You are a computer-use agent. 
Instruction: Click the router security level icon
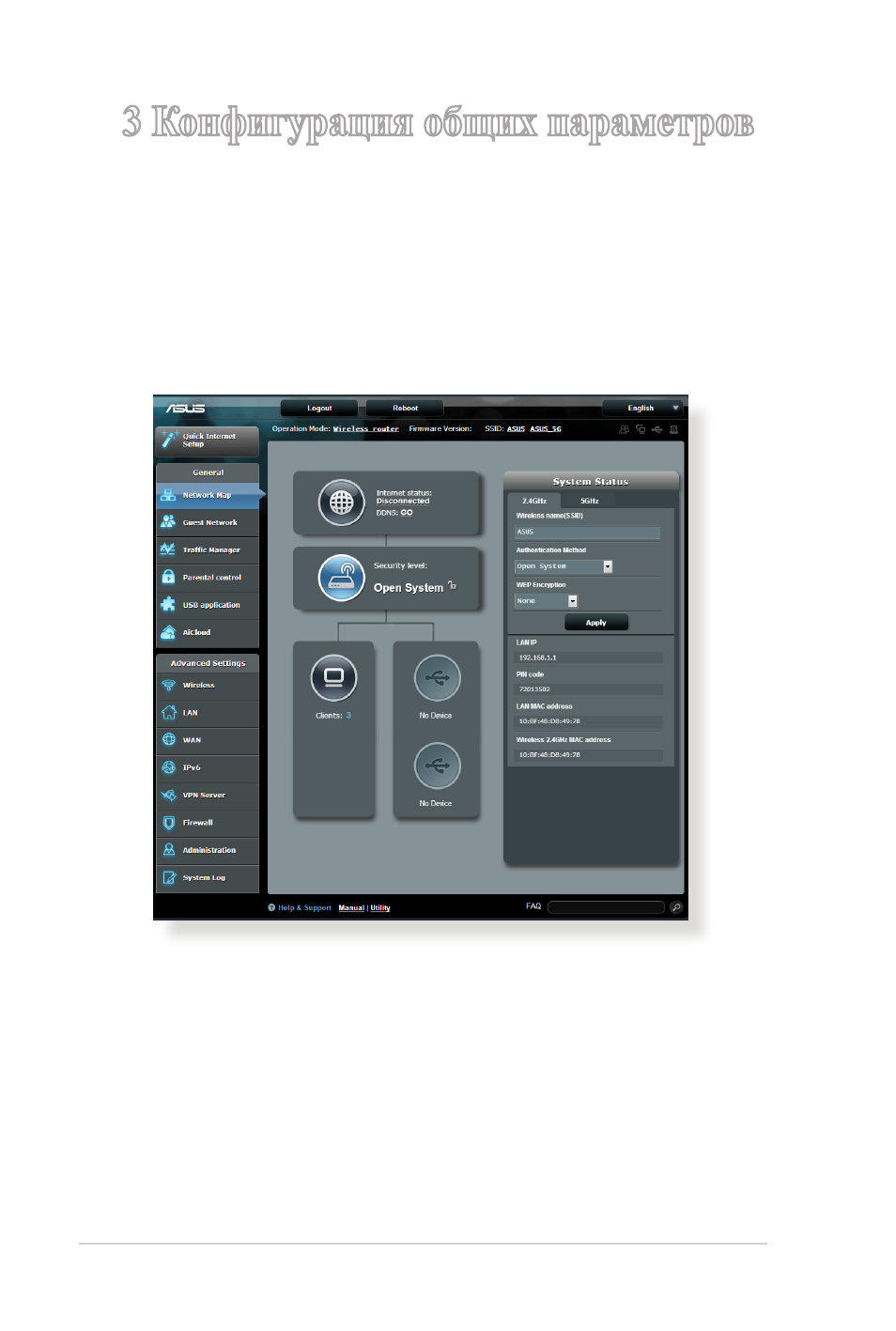coord(341,578)
